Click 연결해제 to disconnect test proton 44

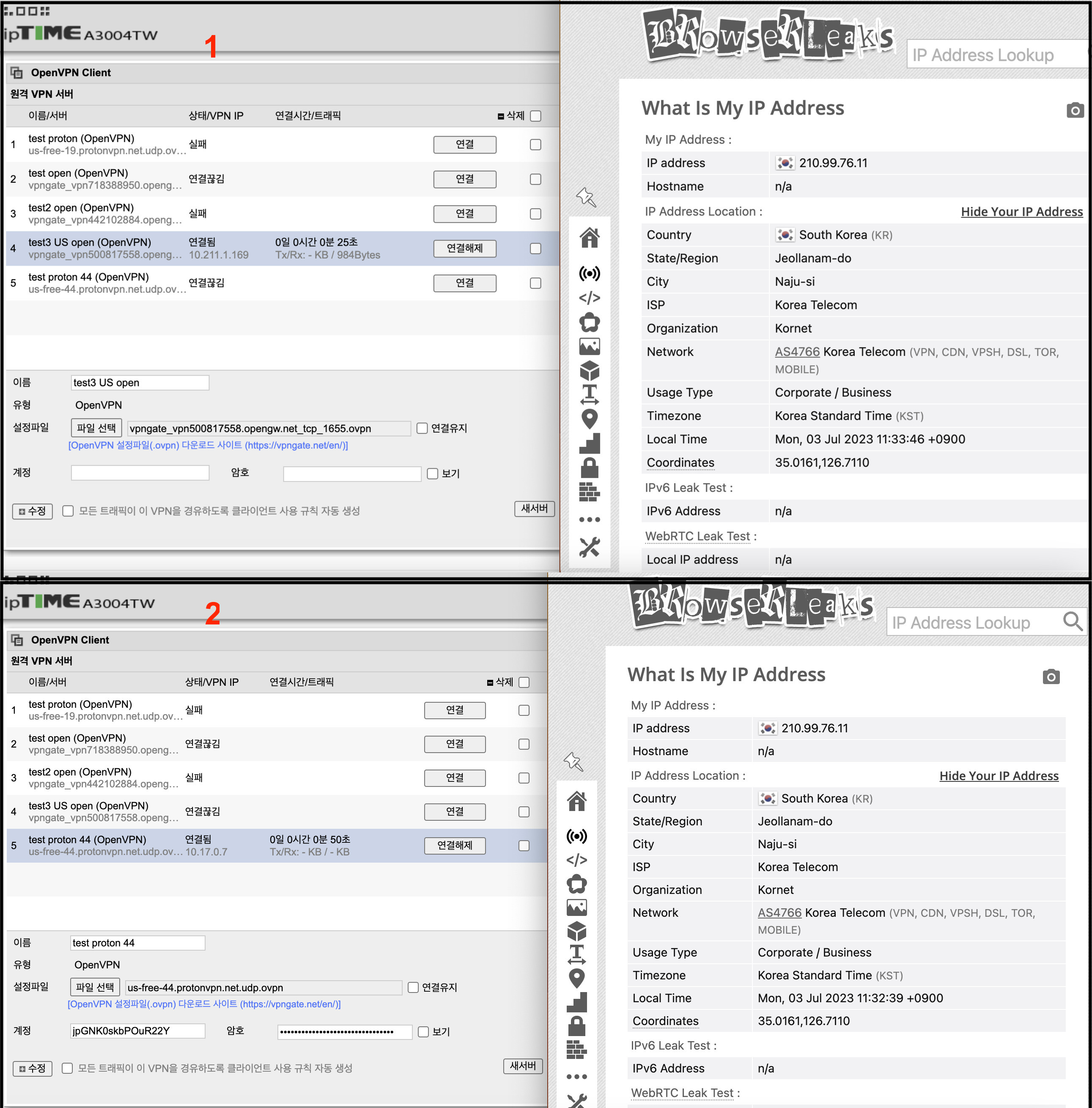click(x=455, y=845)
